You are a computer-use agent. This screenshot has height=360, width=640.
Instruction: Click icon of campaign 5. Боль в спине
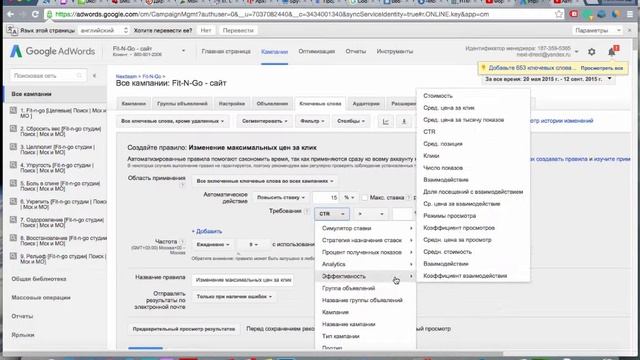point(13,183)
